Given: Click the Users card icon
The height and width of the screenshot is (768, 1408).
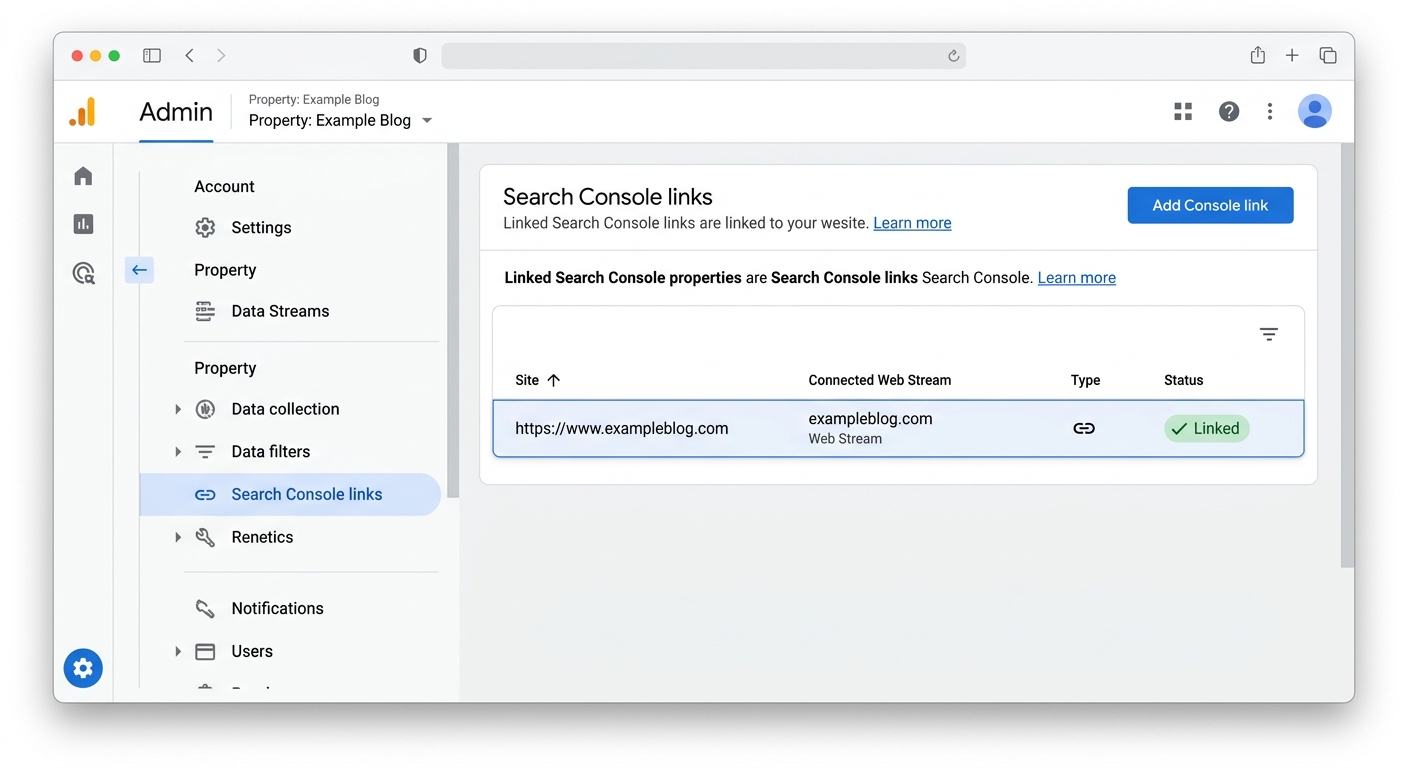Looking at the screenshot, I should pos(205,651).
